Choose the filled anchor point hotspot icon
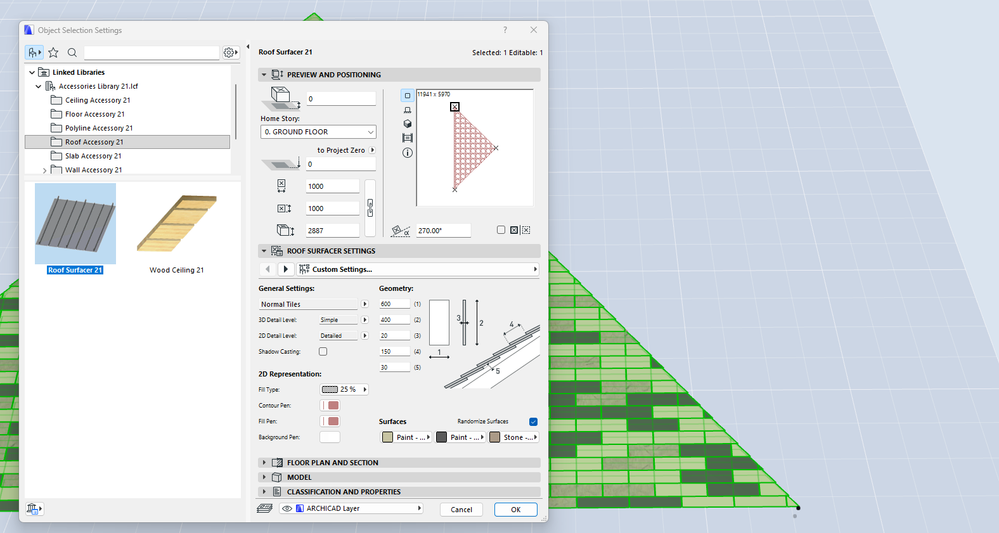 click(x=514, y=230)
